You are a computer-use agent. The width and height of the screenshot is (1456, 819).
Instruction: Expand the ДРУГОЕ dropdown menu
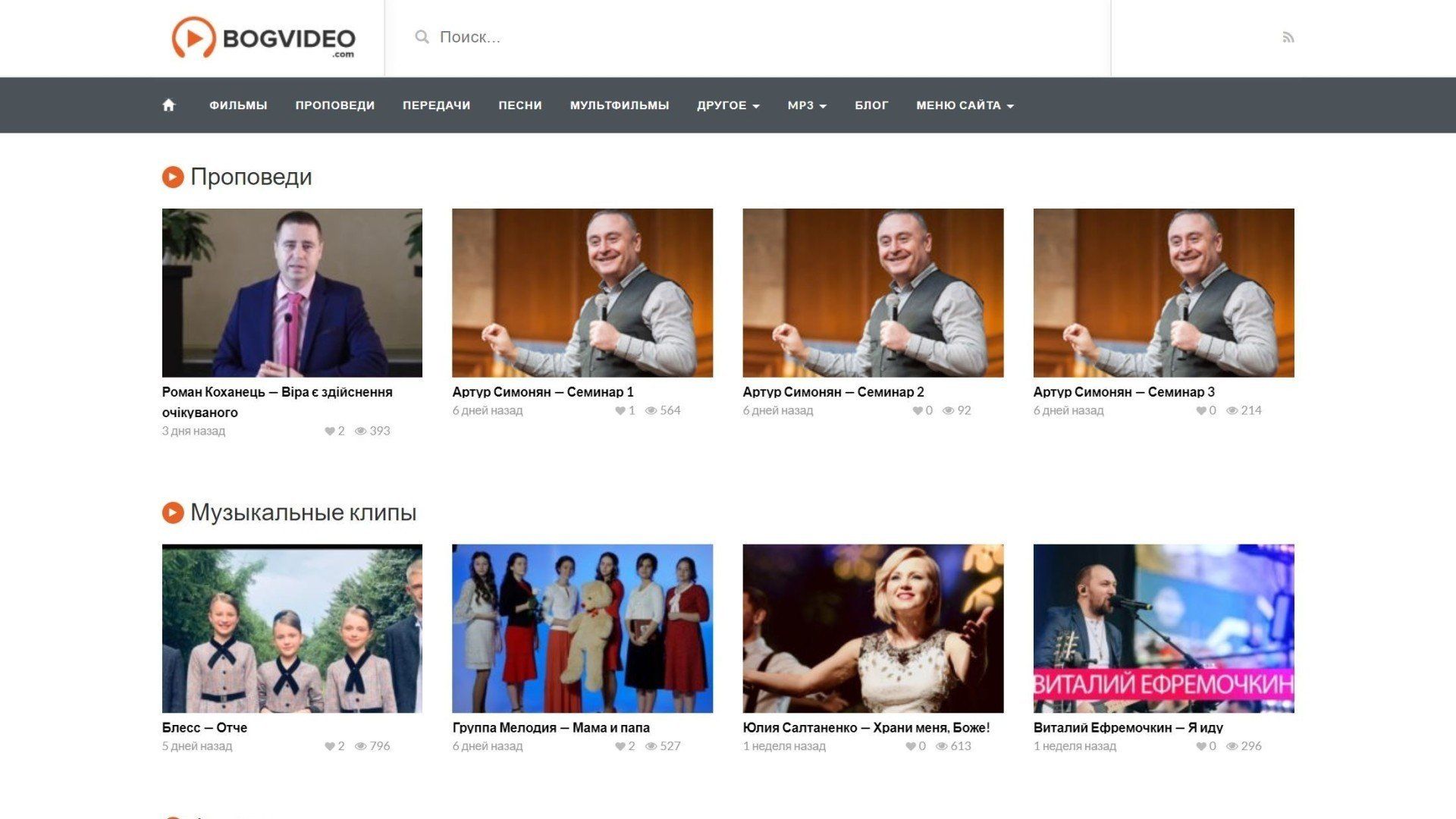pos(728,105)
